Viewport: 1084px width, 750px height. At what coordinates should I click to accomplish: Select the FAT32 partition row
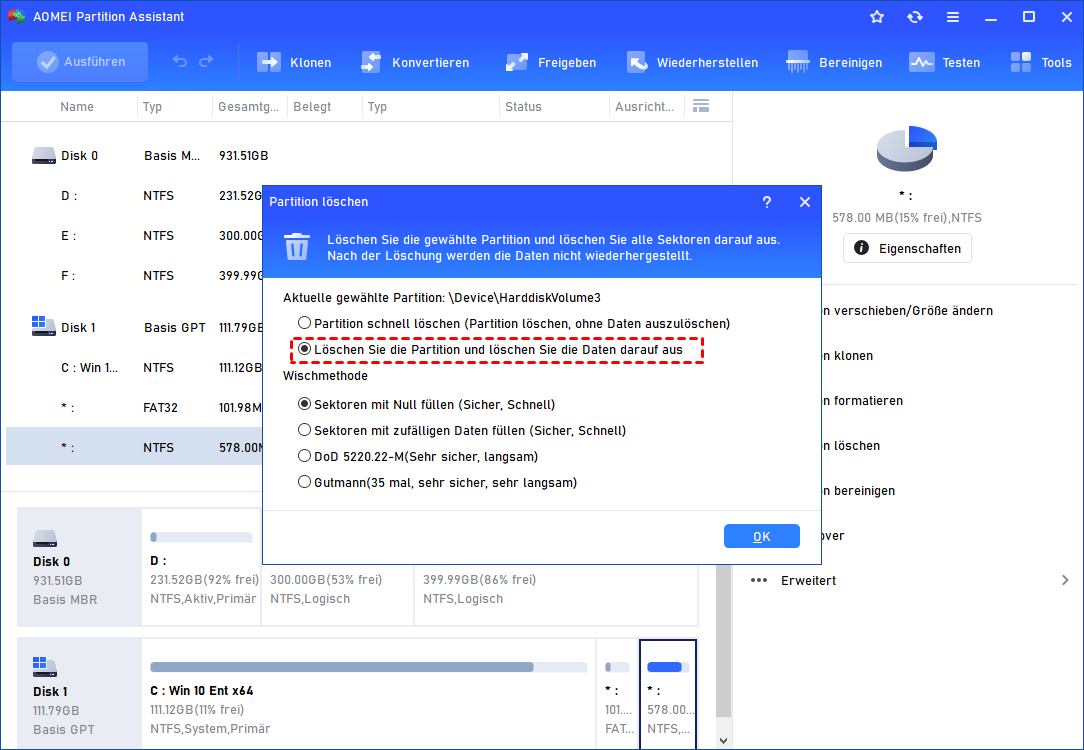pyautogui.click(x=135, y=408)
